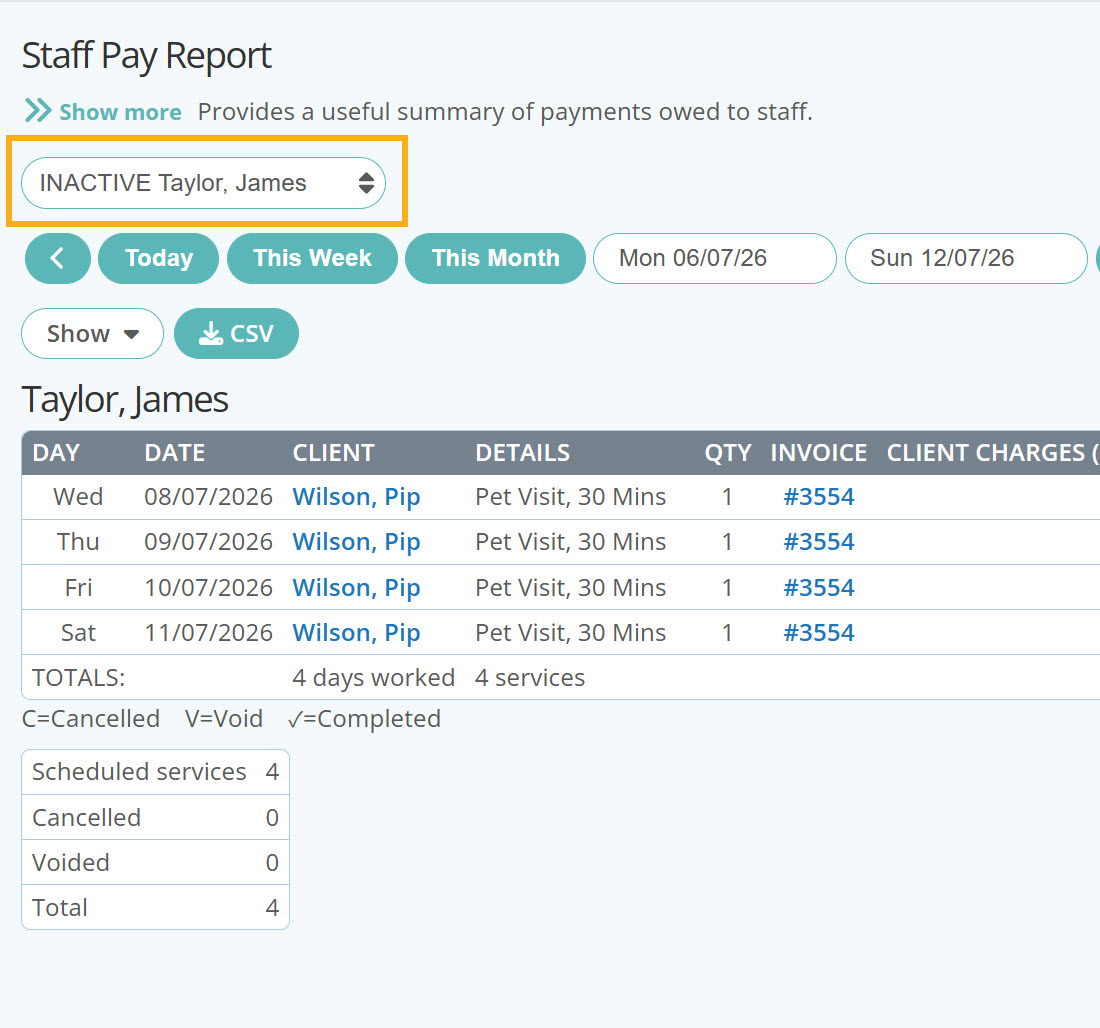This screenshot has height=1028, width=1100.
Task: Open the INACTIVE Taylor, James staff dropdown
Action: point(203,183)
